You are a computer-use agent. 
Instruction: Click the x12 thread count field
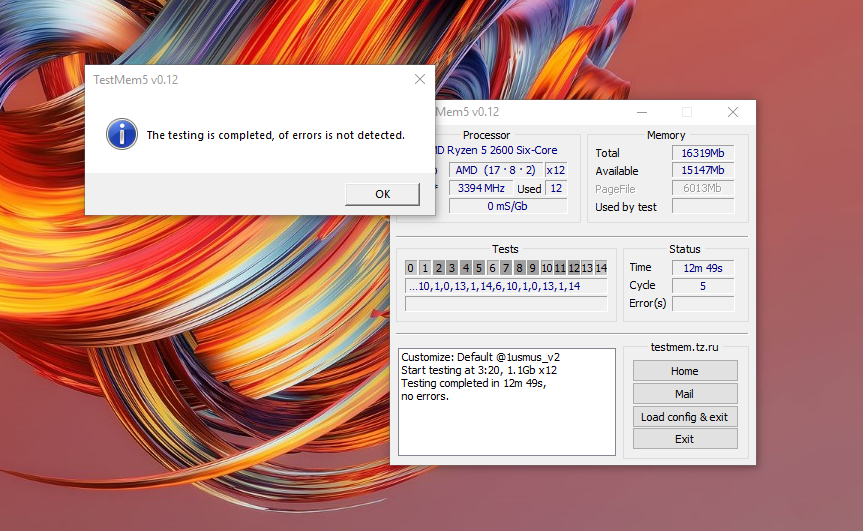click(x=555, y=170)
